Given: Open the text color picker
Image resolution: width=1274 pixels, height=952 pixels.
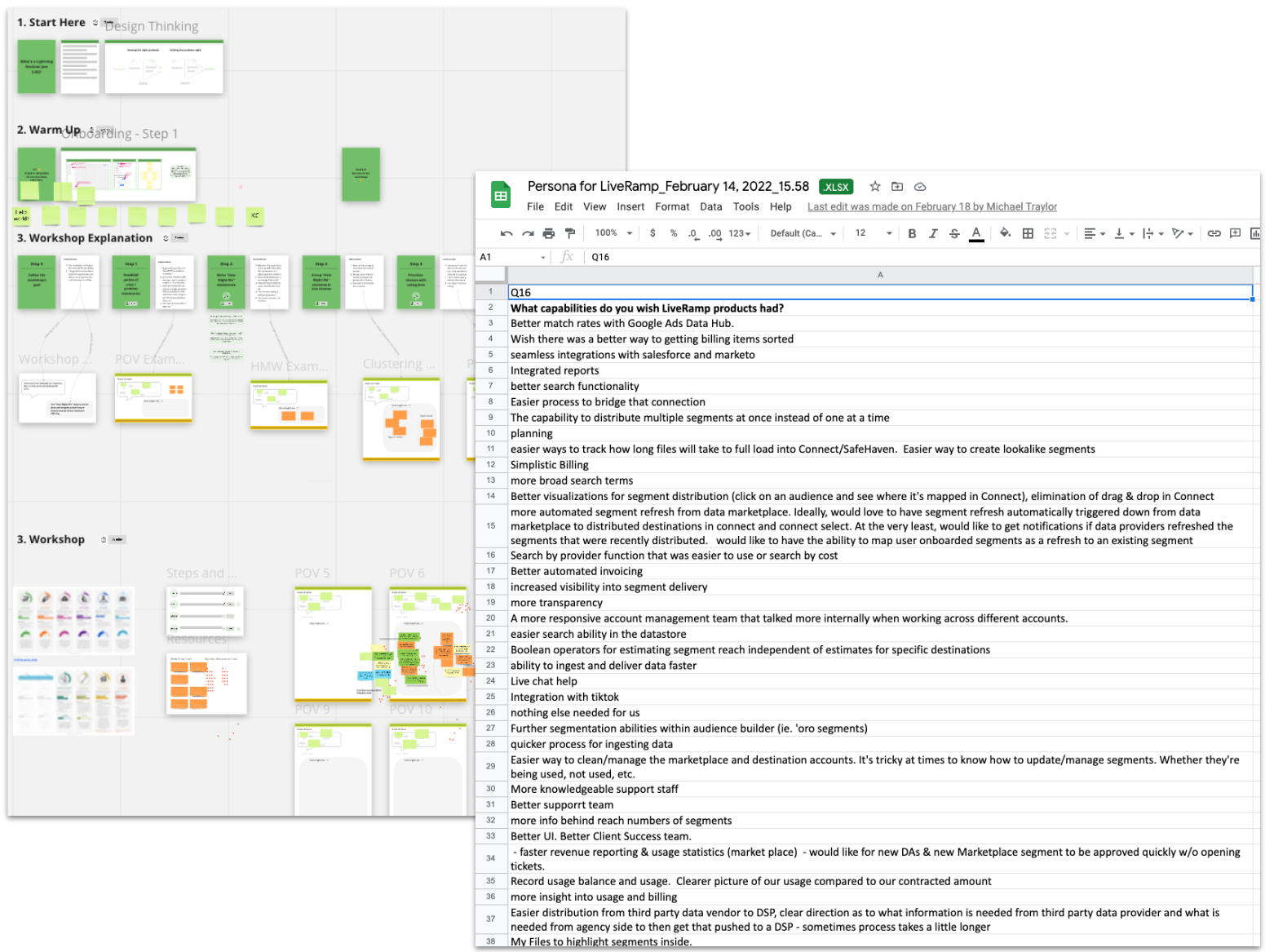Looking at the screenshot, I should [x=976, y=234].
